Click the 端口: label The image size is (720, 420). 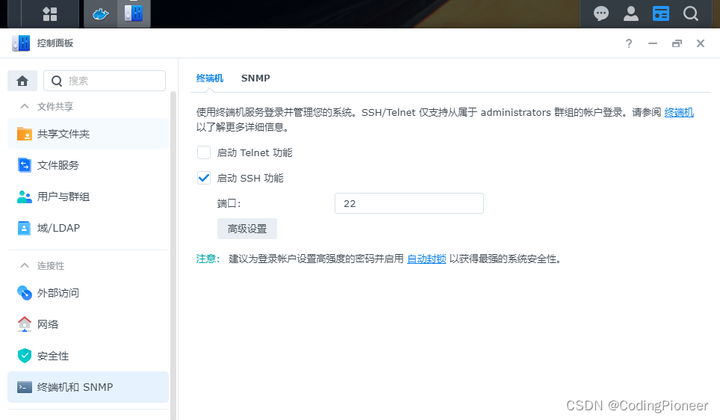229,203
